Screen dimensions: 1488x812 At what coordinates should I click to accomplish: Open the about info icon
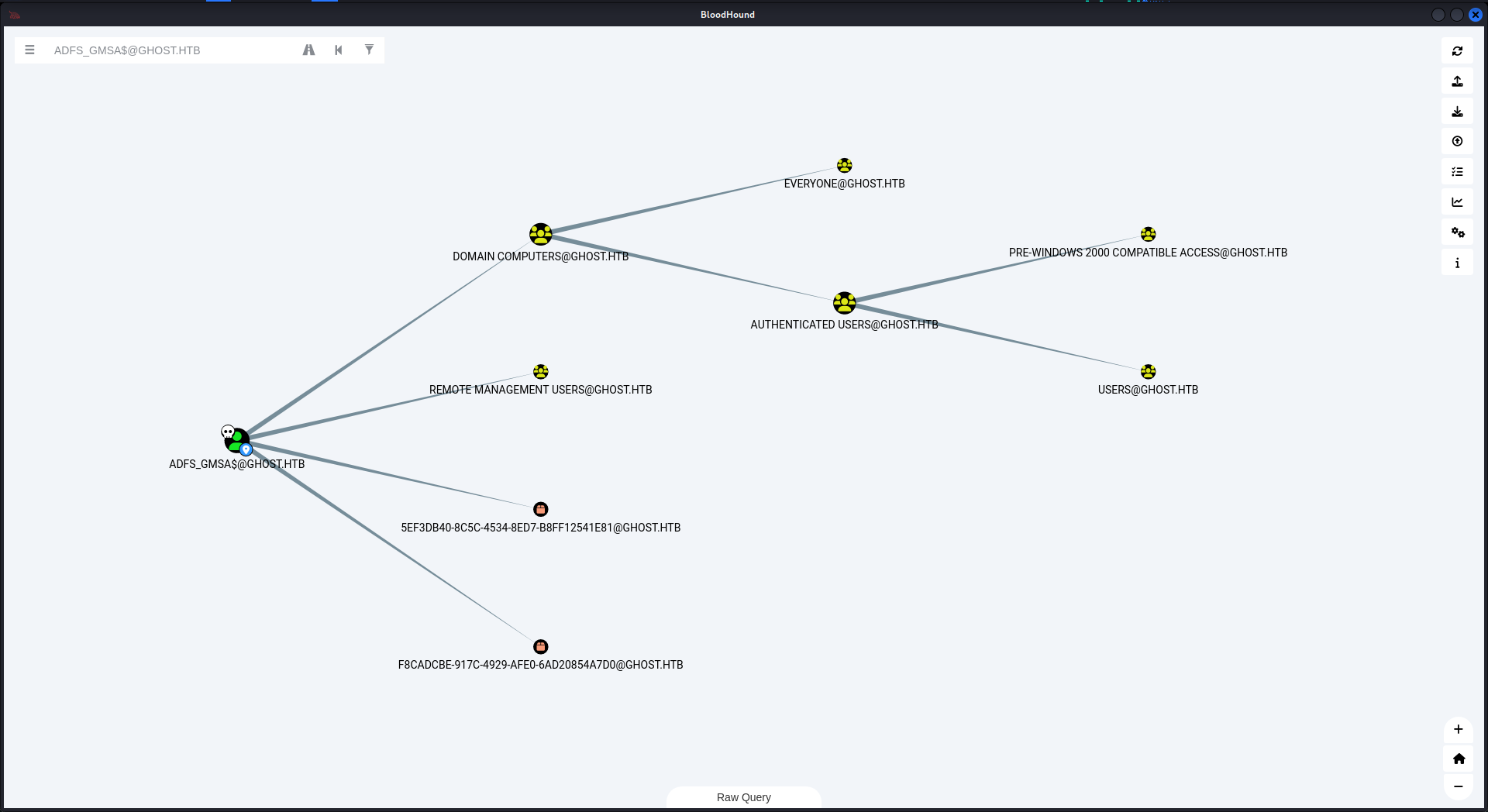click(x=1457, y=263)
